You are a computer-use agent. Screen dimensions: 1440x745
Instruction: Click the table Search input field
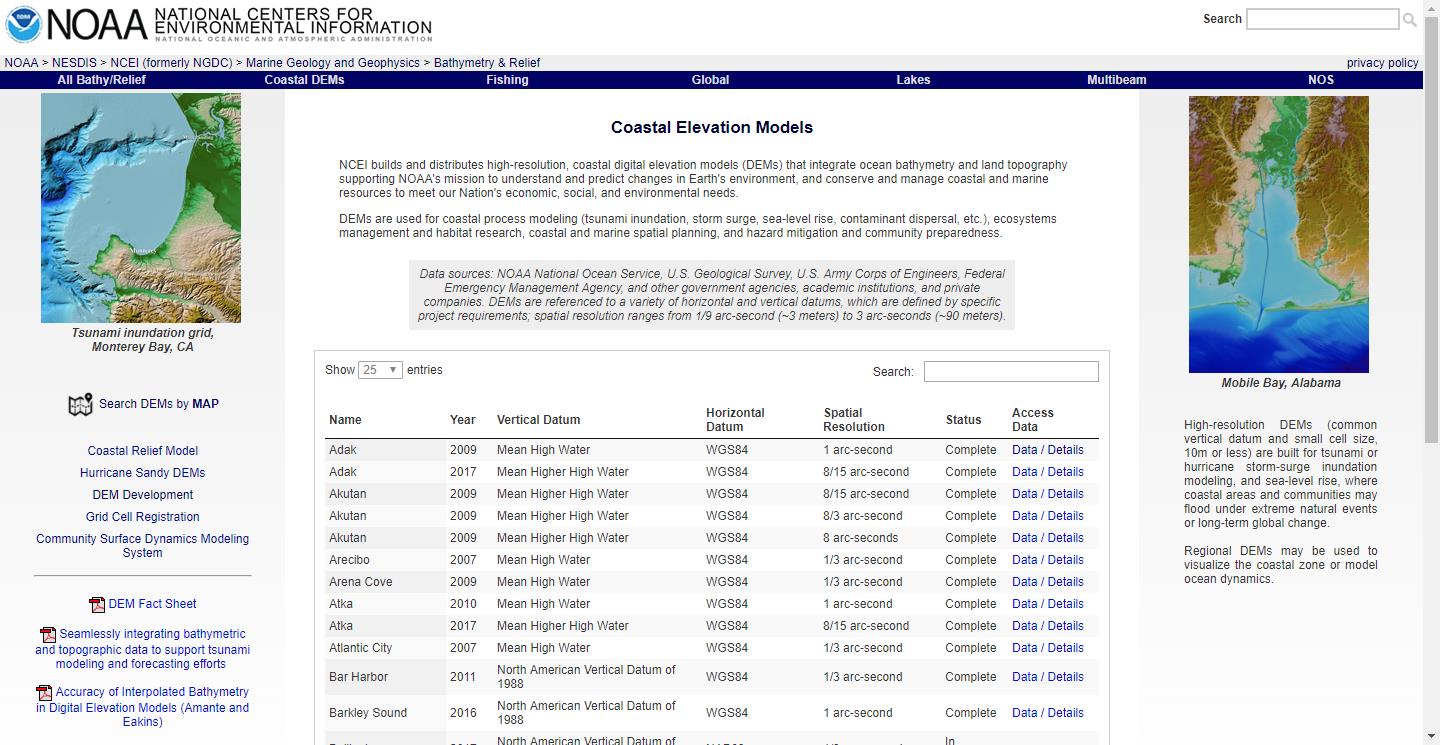pyautogui.click(x=1011, y=372)
